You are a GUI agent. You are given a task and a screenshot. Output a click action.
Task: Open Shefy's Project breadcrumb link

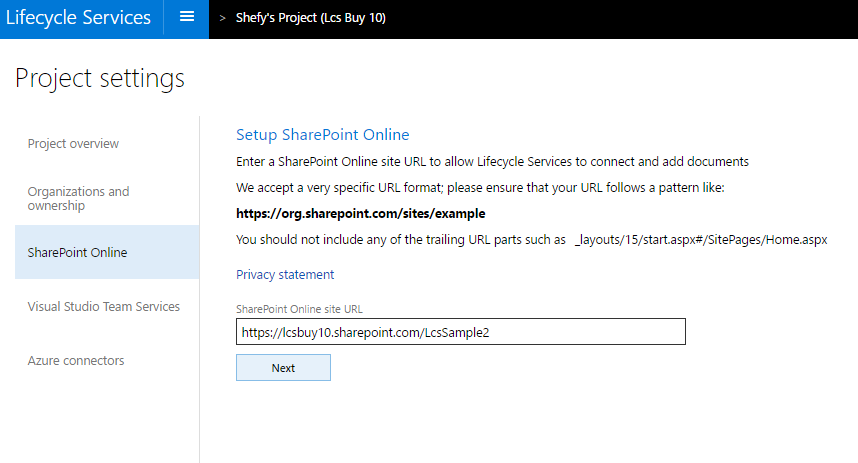point(310,18)
